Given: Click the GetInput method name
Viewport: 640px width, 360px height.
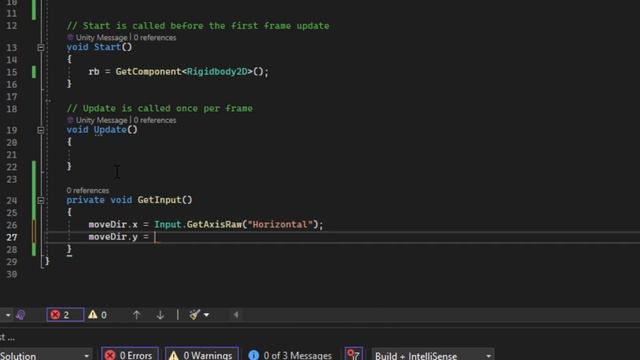Looking at the screenshot, I should [x=160, y=200].
